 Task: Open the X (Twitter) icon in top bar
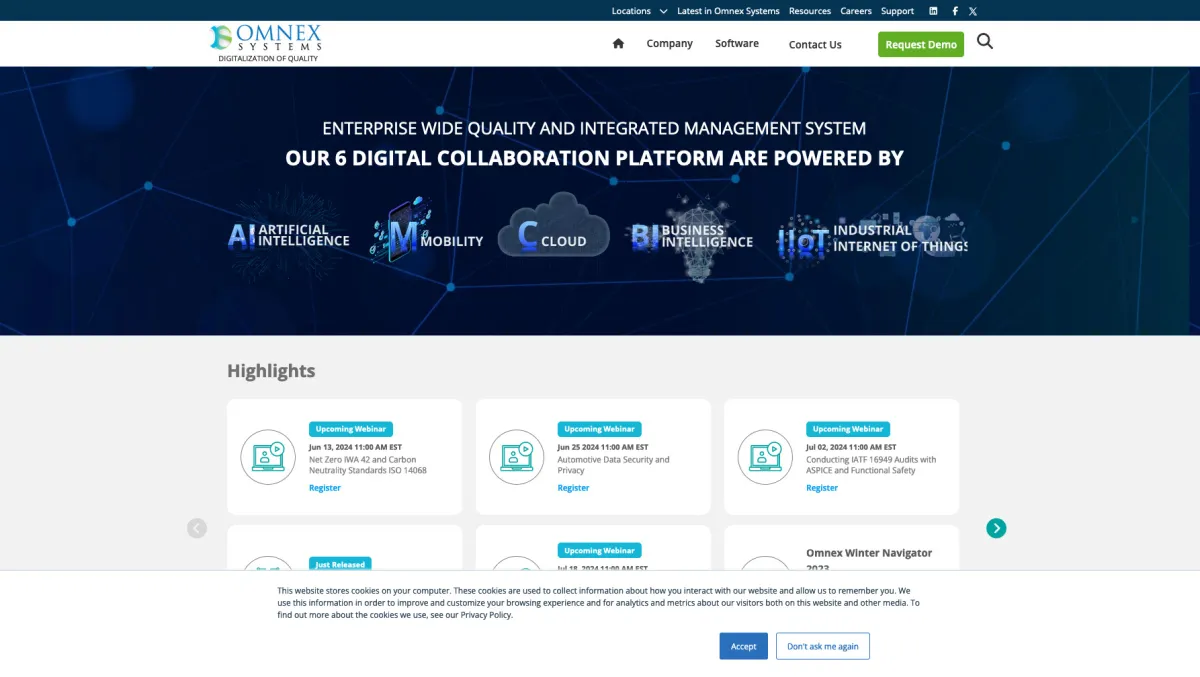(x=973, y=11)
